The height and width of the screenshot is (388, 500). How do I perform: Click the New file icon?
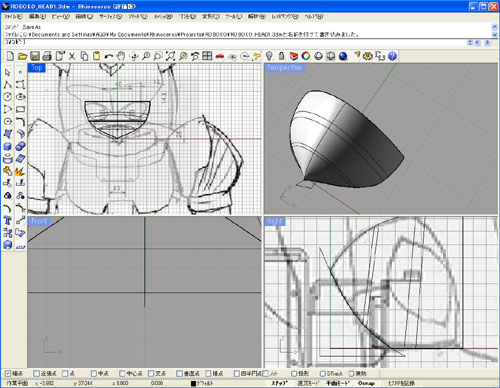[10, 56]
